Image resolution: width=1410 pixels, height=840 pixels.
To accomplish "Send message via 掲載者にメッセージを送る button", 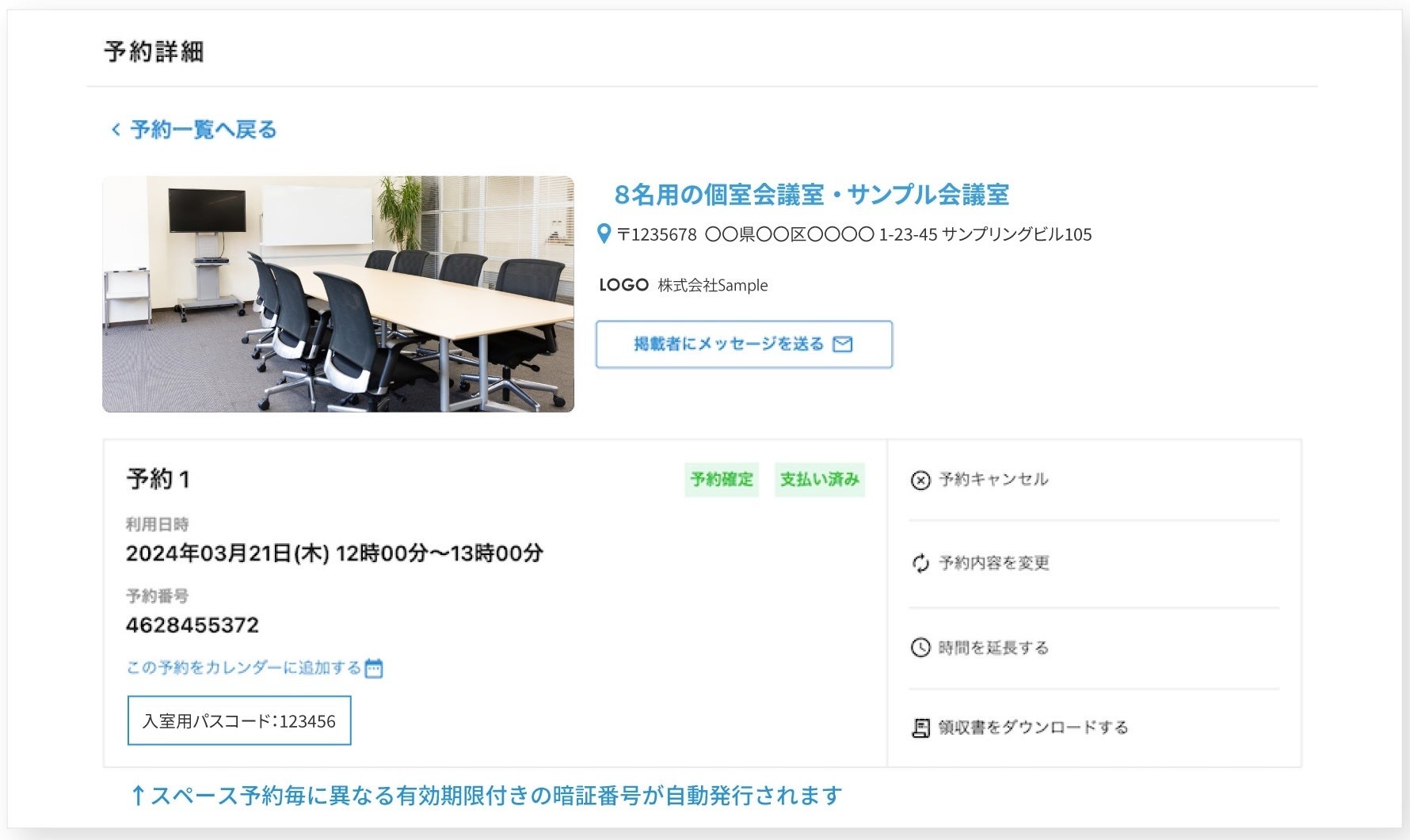I will [x=744, y=344].
